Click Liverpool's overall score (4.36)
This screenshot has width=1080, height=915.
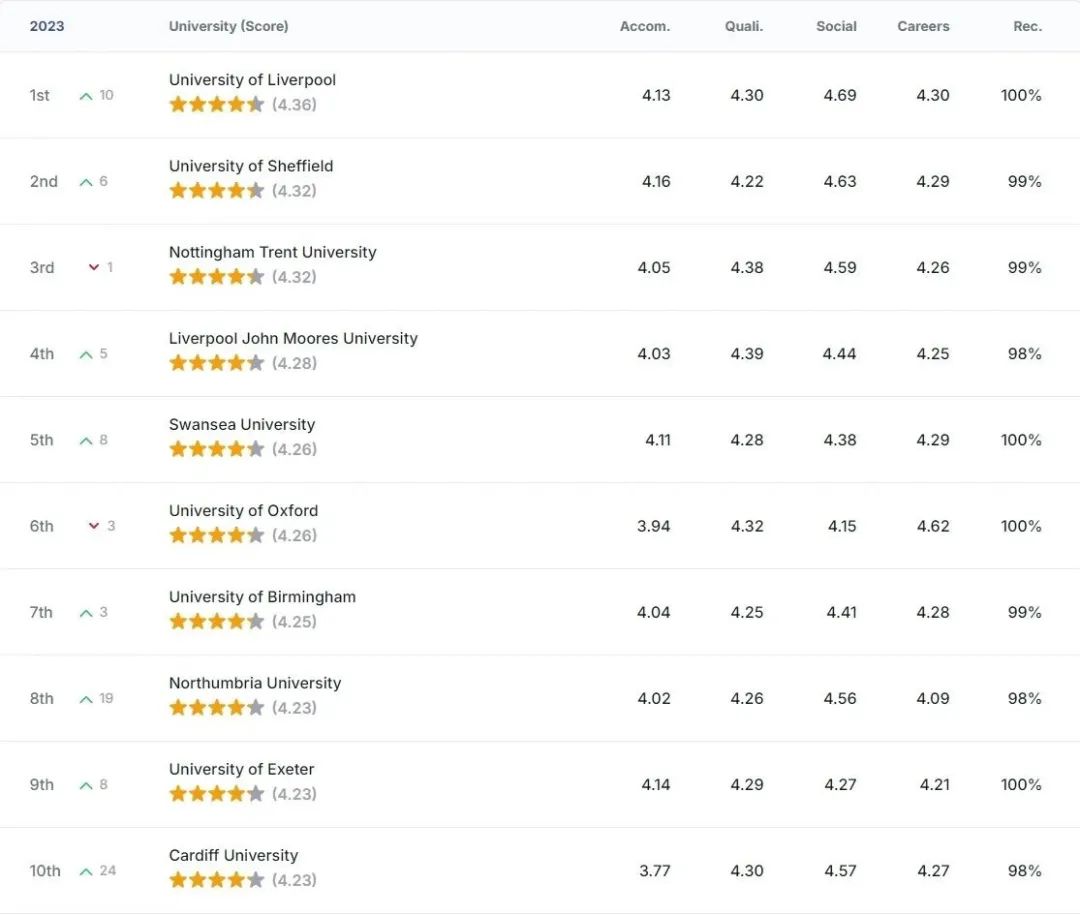(294, 105)
